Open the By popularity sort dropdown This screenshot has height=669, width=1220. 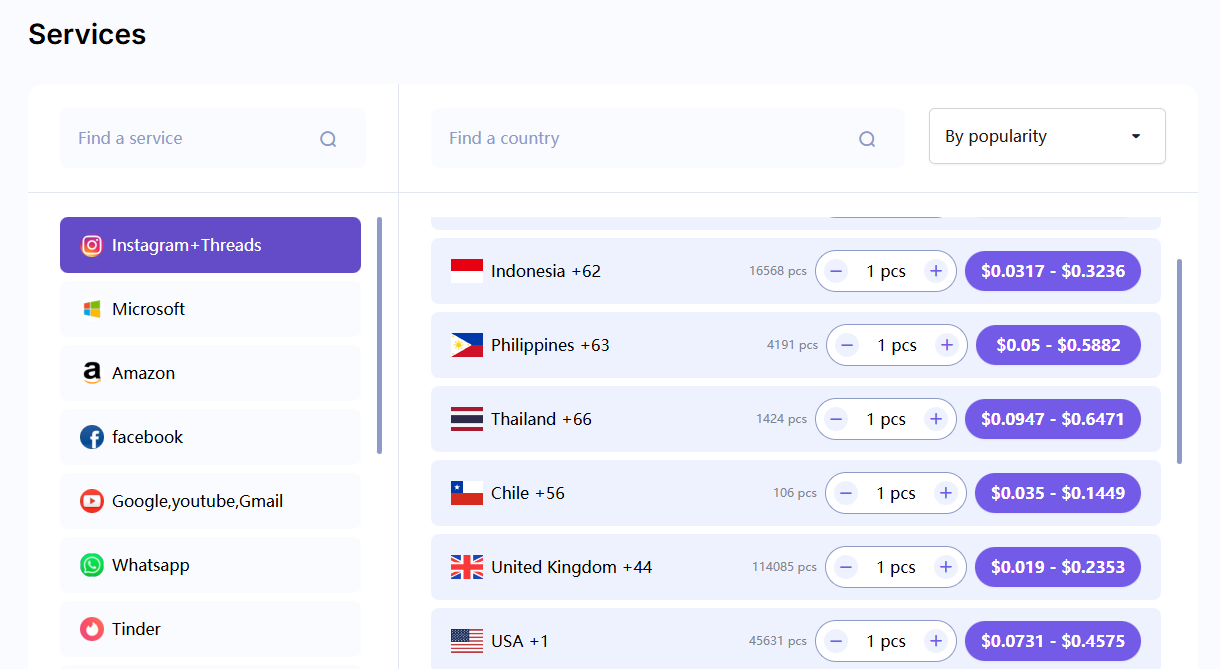coord(1046,136)
